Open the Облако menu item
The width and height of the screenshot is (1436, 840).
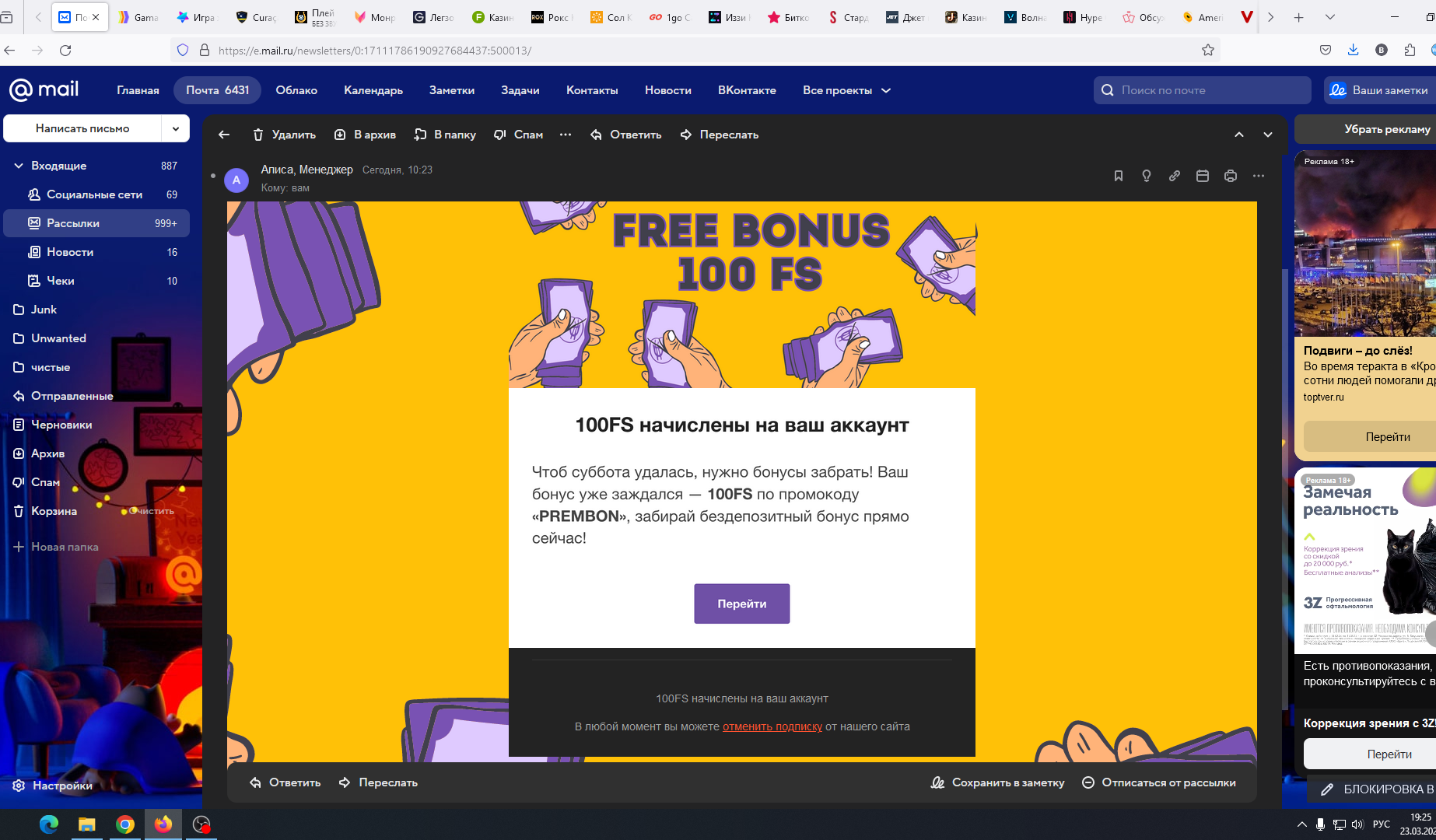coord(296,90)
